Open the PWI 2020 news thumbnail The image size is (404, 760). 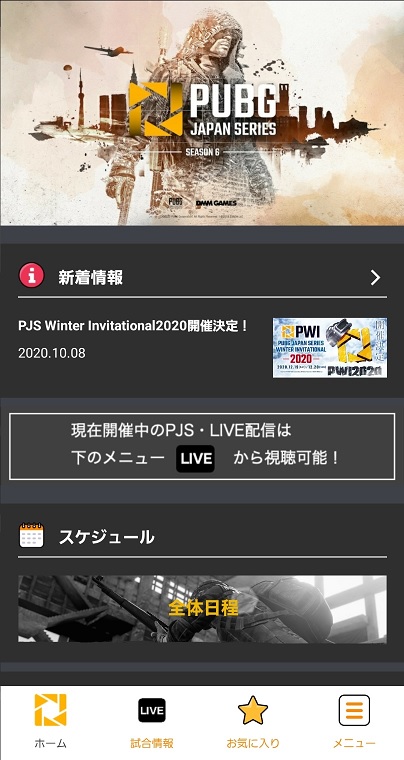330,348
